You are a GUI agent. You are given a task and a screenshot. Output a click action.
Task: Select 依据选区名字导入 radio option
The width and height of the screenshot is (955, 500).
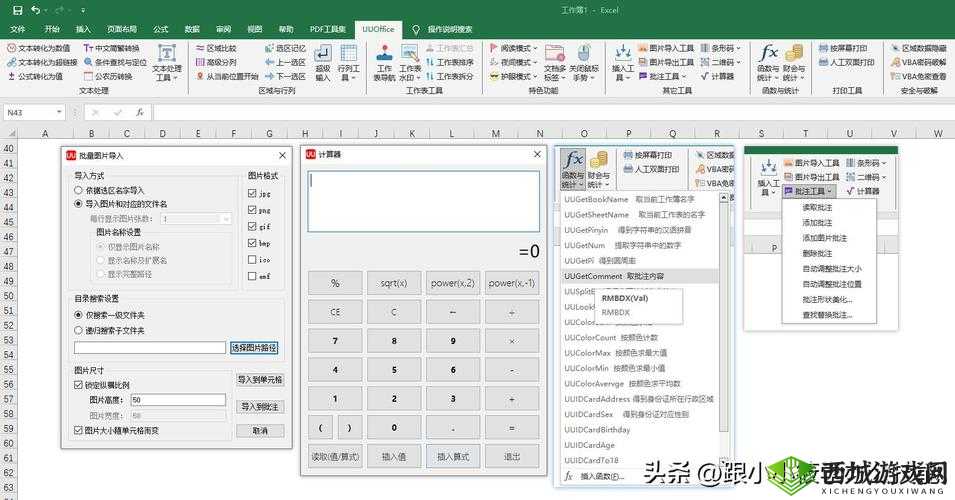(78, 191)
